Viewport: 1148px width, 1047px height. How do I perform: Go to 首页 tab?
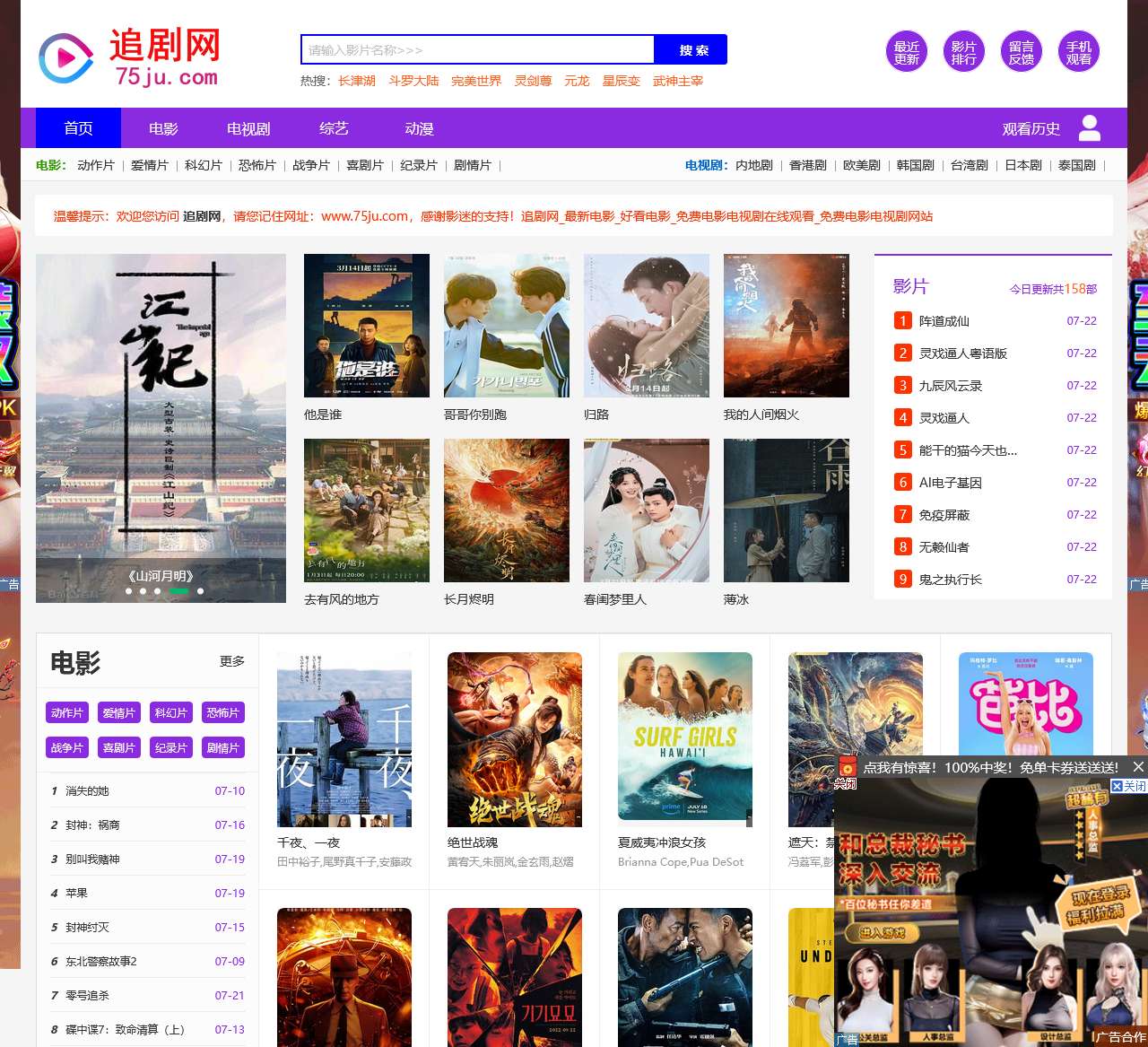coord(78,128)
